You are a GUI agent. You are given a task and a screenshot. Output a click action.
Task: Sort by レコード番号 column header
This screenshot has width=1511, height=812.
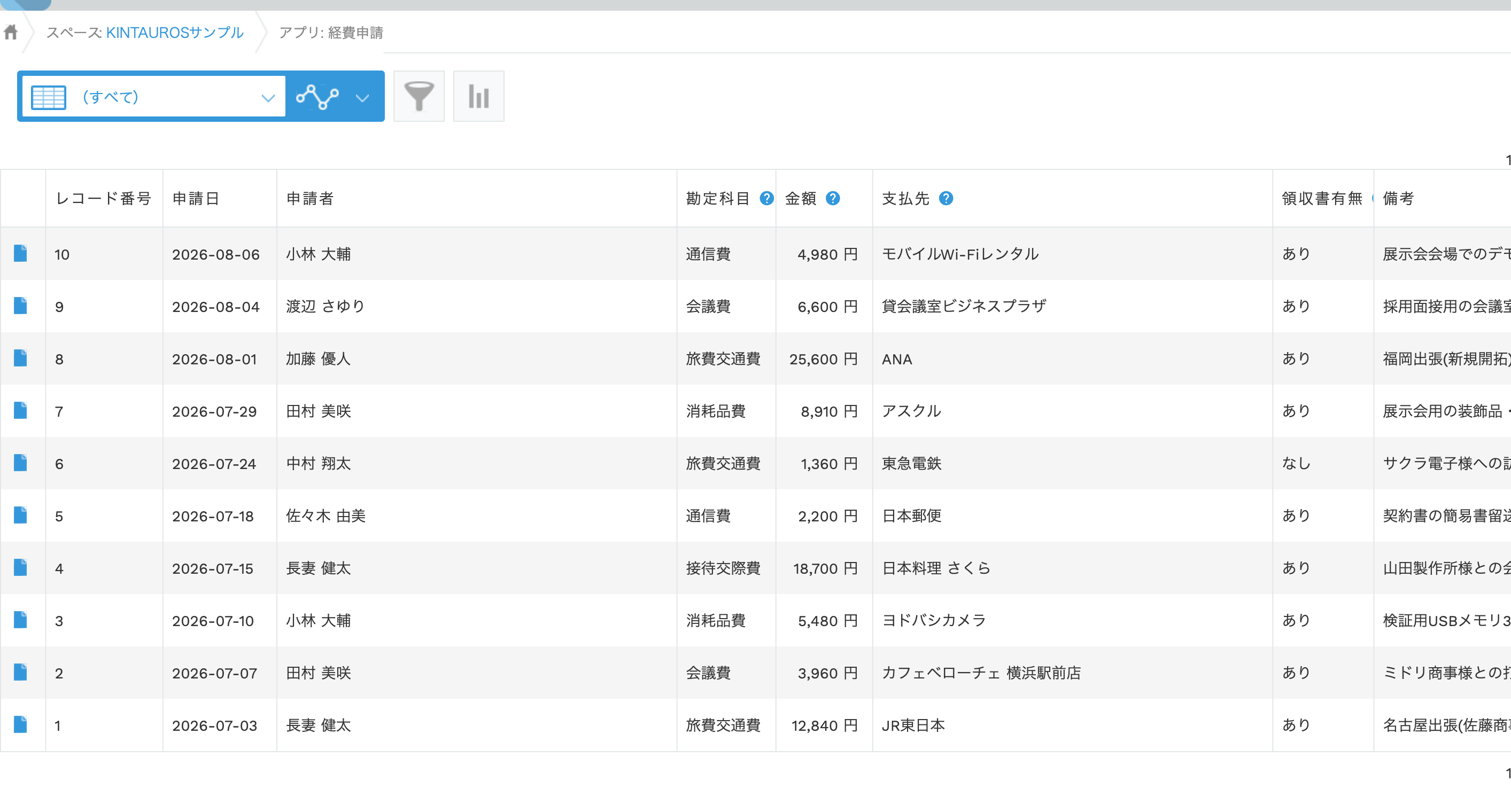103,198
